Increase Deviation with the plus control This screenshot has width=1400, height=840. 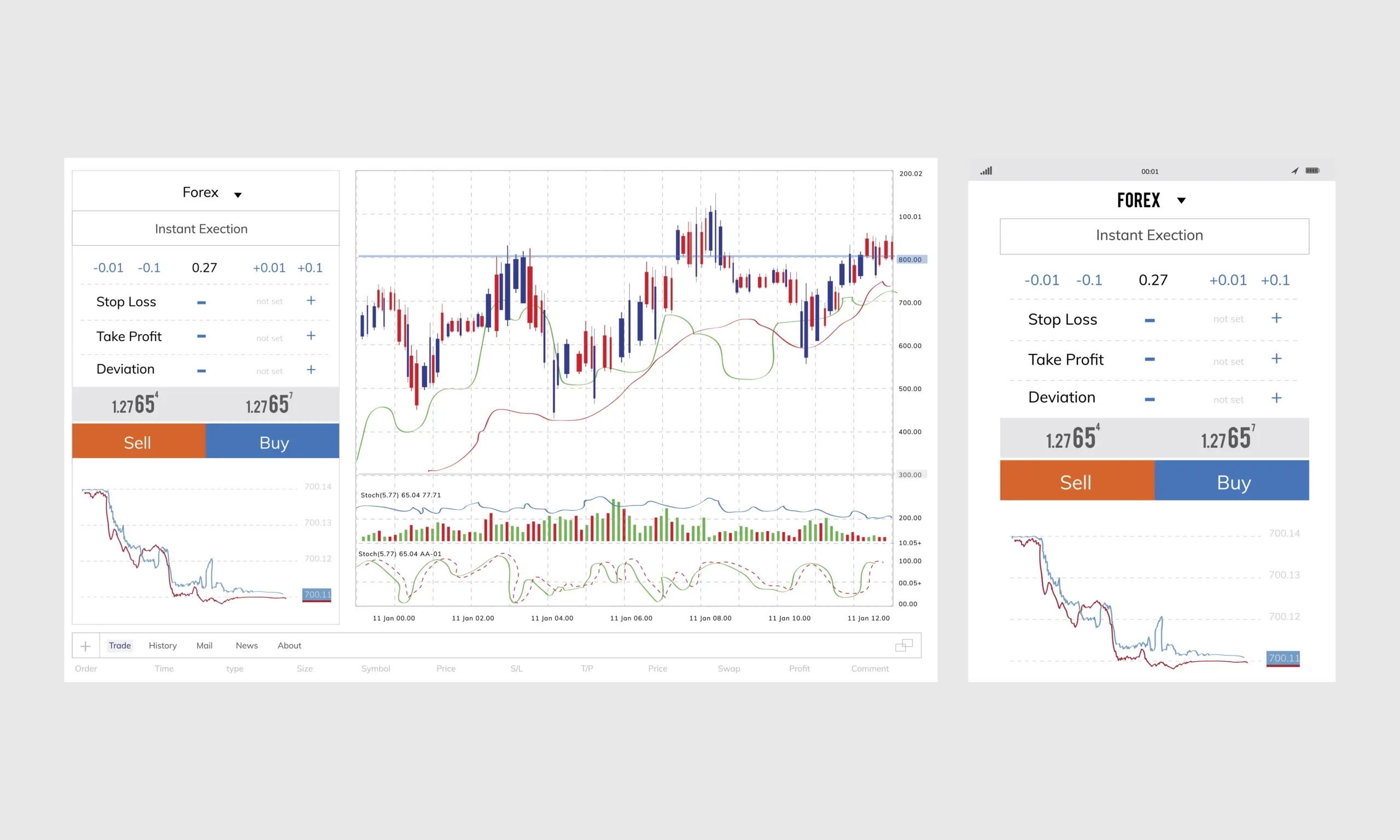point(311,370)
